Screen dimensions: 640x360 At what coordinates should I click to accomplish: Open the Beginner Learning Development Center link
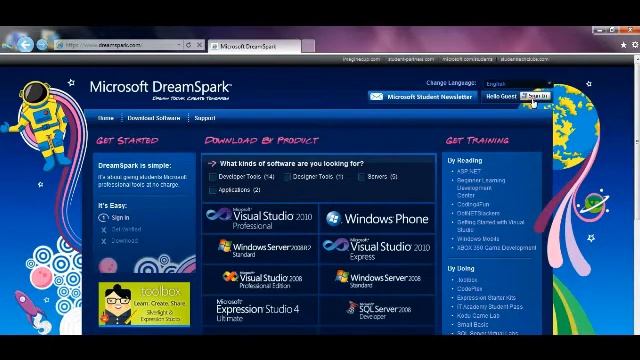pos(481,188)
